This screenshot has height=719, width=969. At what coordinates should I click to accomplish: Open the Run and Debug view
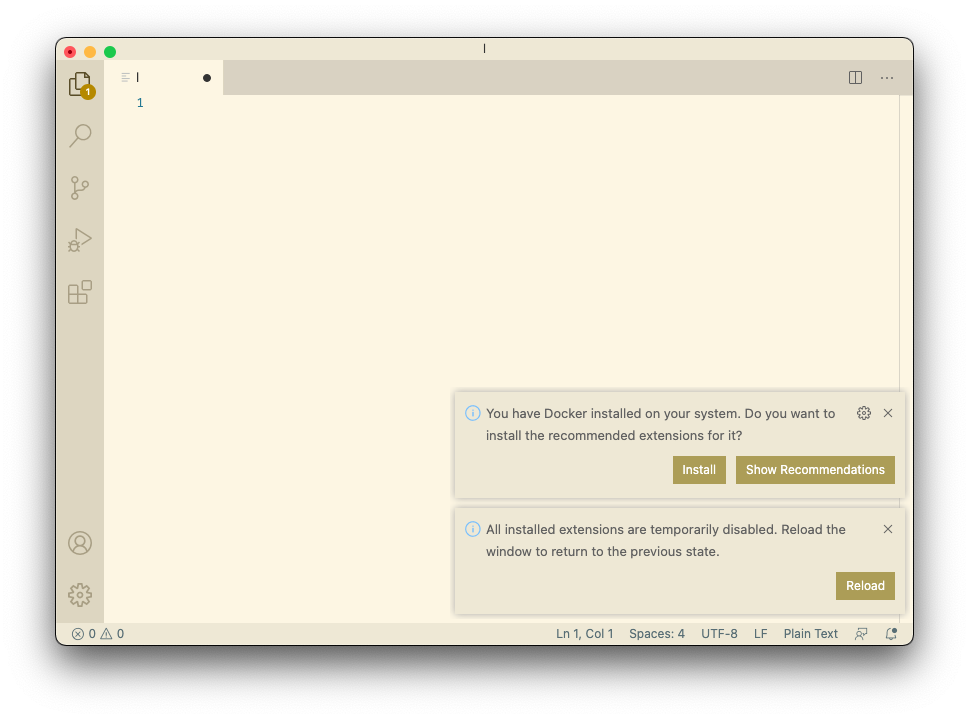coord(80,239)
